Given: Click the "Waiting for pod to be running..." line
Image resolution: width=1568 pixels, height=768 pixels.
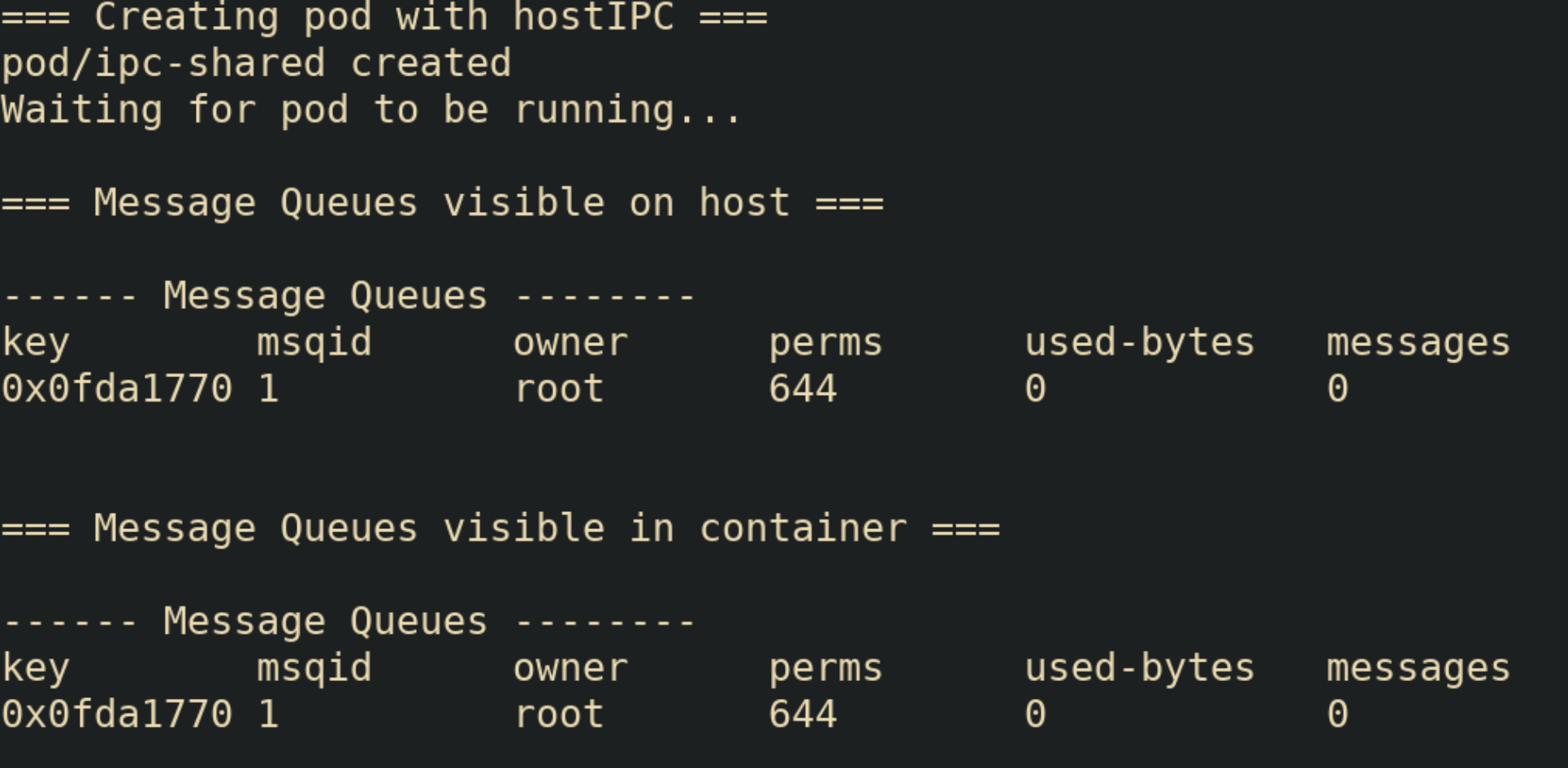Looking at the screenshot, I should pyautogui.click(x=371, y=110).
